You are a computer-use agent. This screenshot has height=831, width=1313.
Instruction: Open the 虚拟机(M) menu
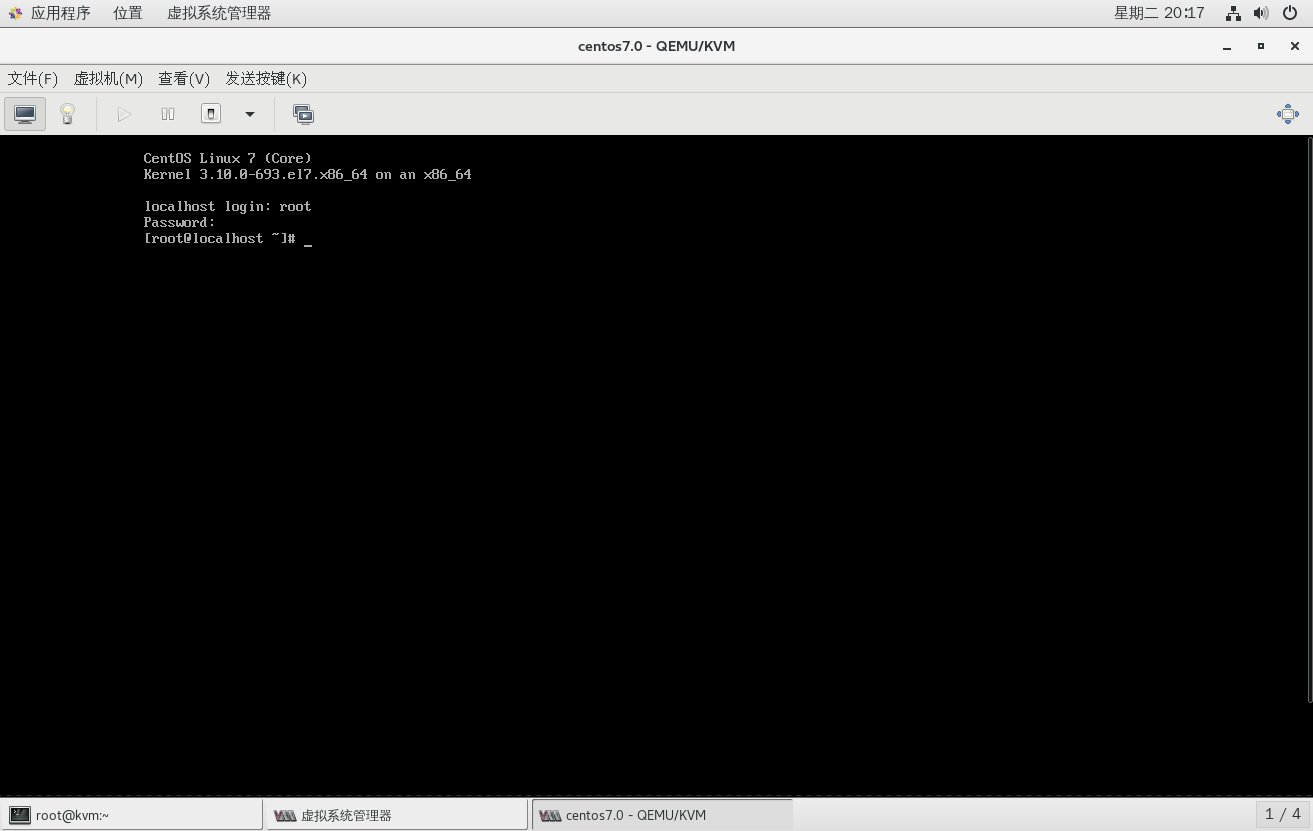point(108,79)
